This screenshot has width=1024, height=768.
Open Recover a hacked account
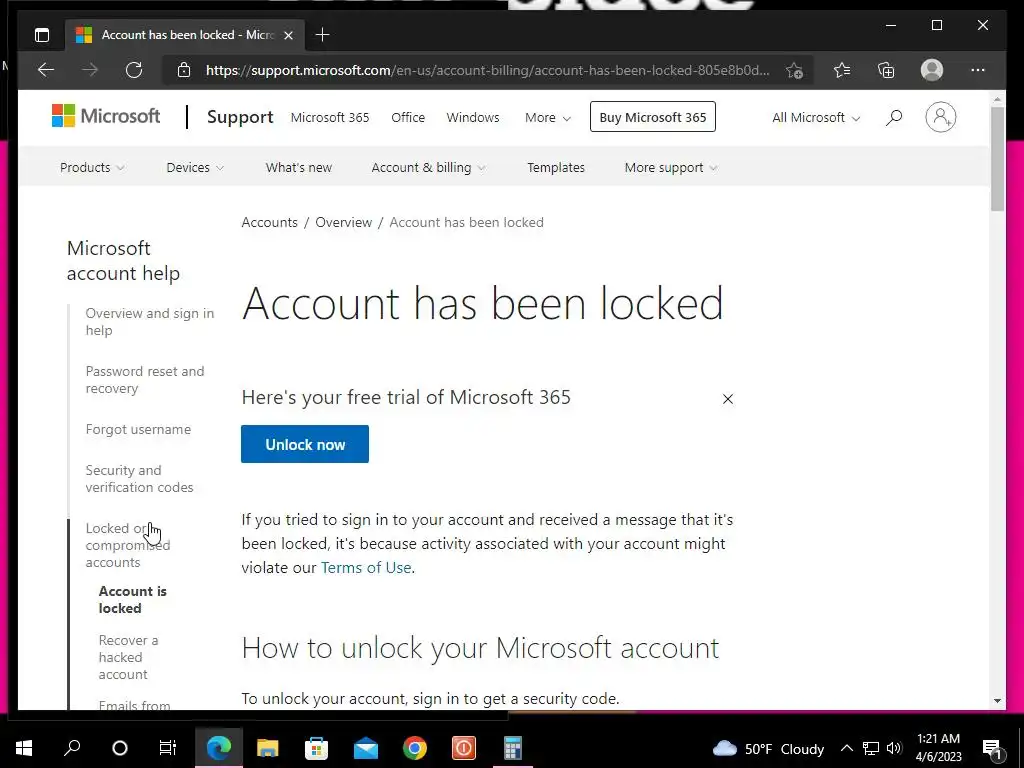(129, 657)
